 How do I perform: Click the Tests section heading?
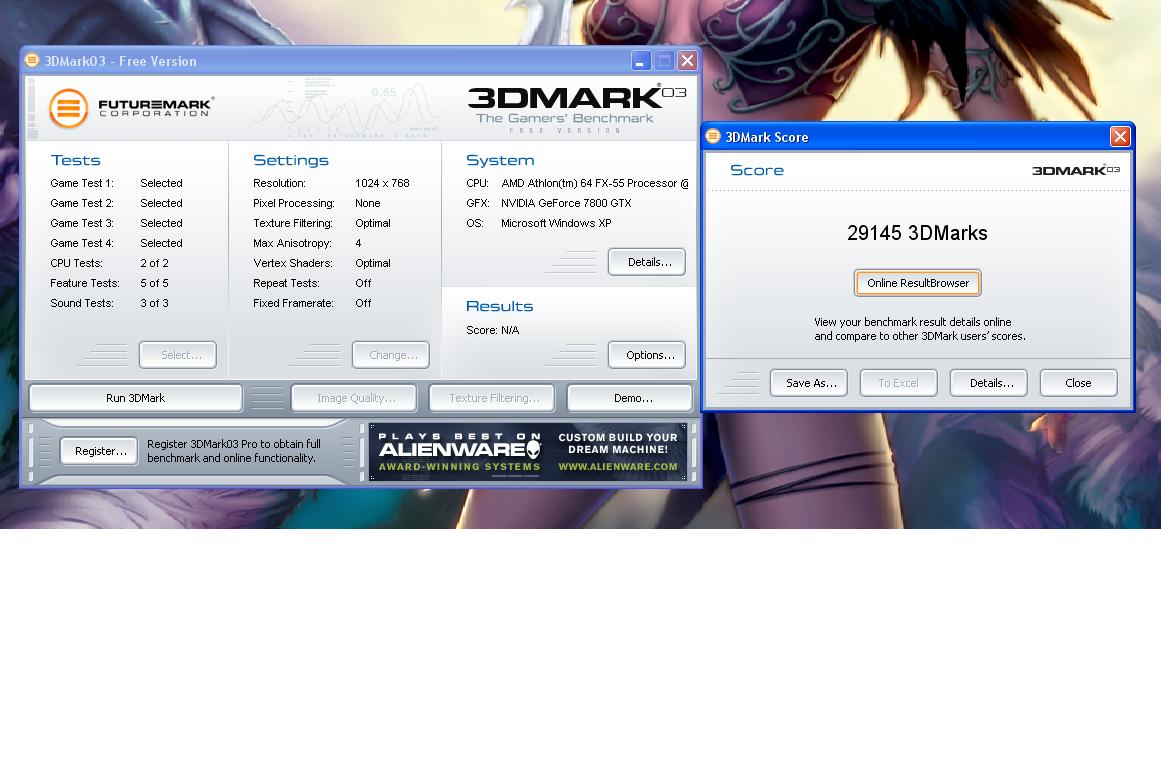pos(76,160)
